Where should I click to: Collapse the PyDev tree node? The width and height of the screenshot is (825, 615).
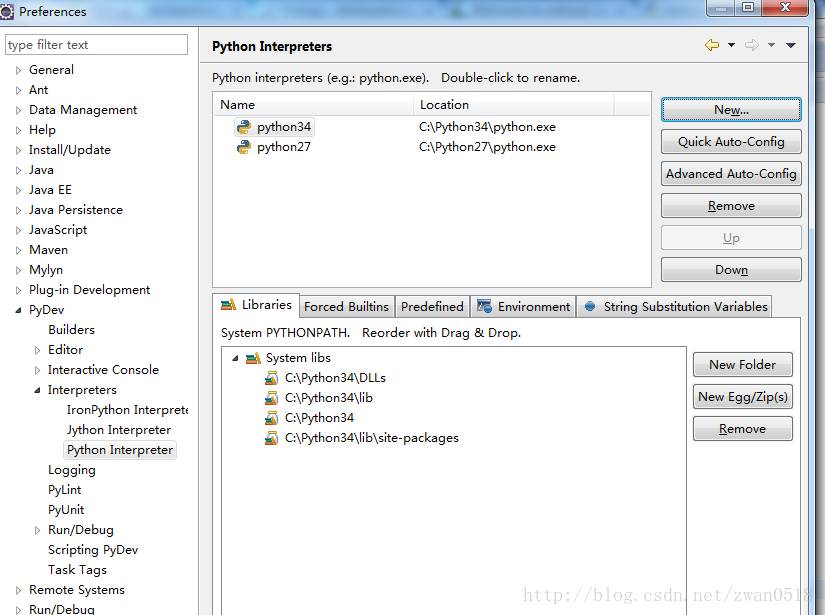(x=18, y=310)
